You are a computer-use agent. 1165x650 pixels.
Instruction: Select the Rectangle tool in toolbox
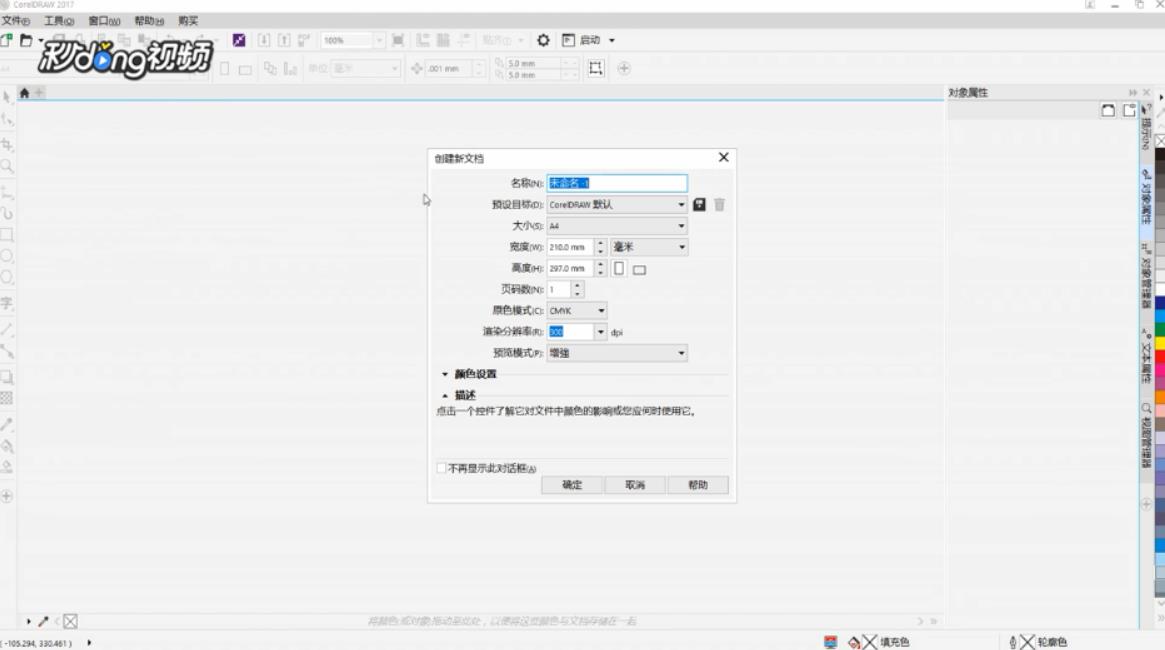7,235
